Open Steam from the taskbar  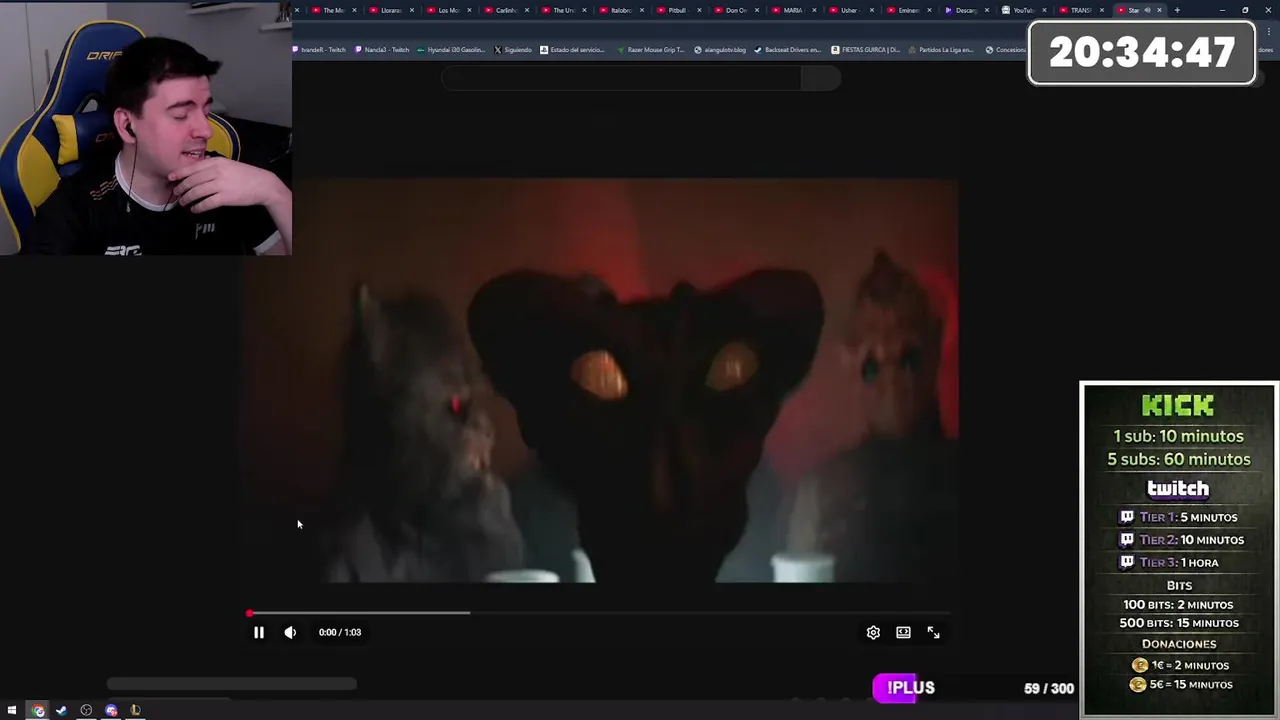coord(62,710)
